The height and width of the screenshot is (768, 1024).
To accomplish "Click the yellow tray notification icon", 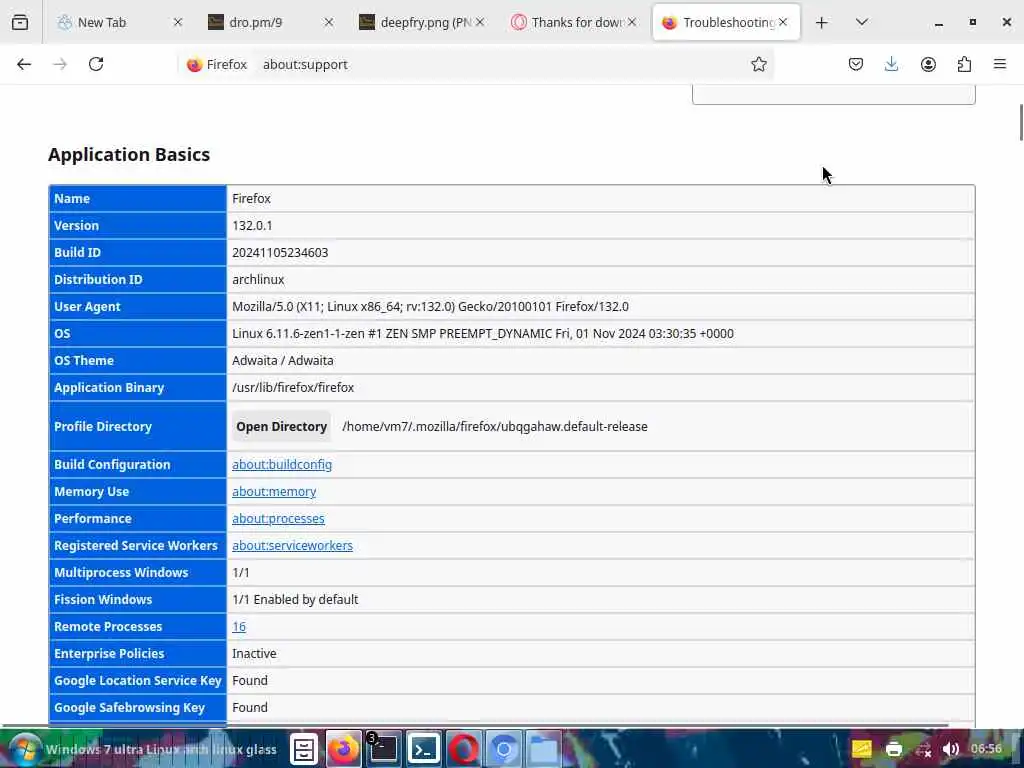I will [861, 749].
